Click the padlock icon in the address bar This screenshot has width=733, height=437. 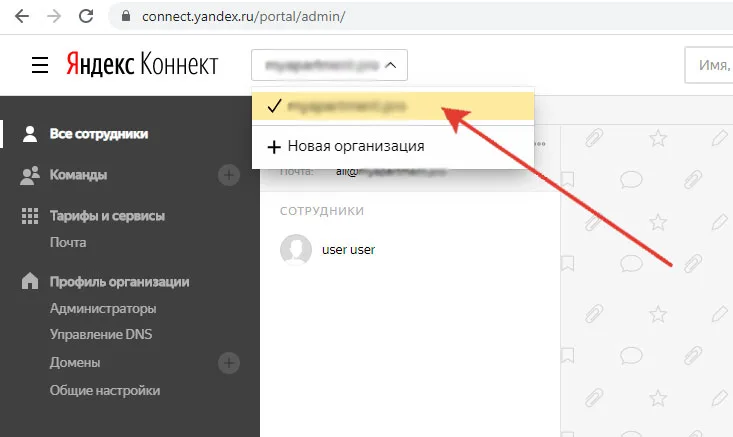(125, 16)
